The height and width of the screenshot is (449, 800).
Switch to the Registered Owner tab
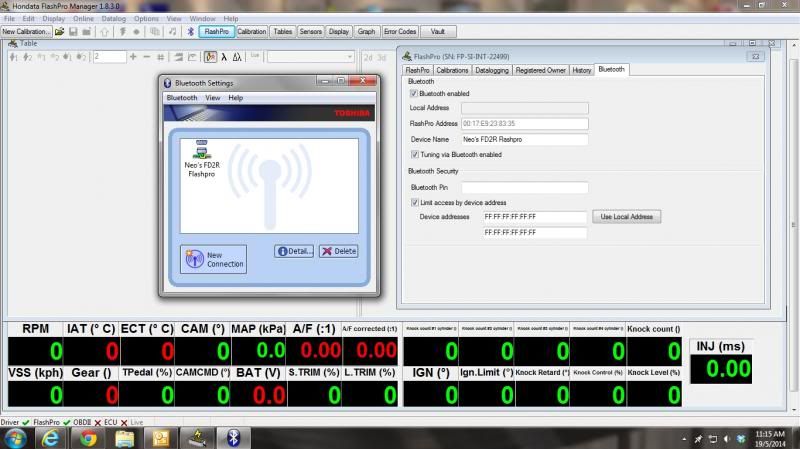540,70
